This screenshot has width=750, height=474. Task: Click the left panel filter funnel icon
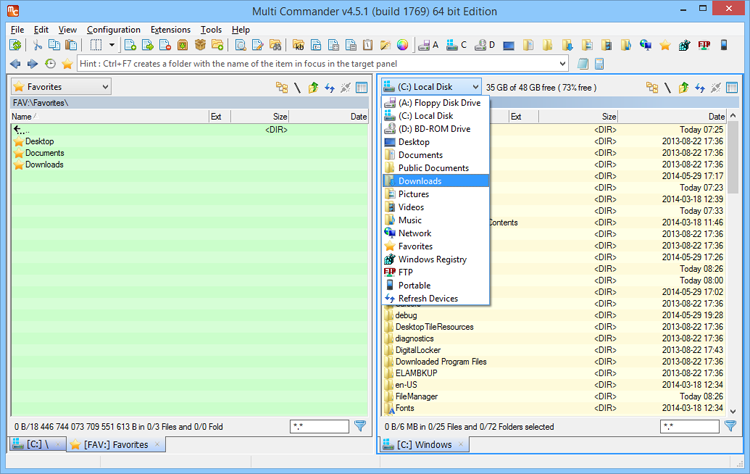[360, 427]
